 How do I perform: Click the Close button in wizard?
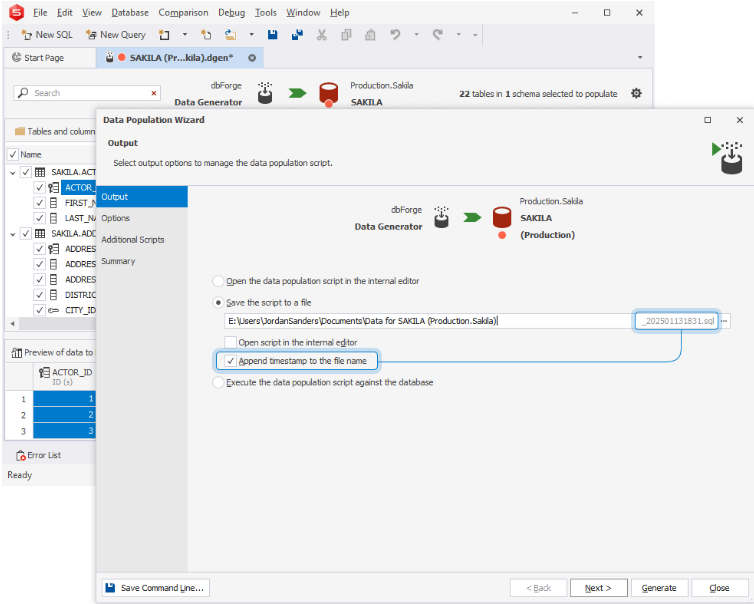719,588
